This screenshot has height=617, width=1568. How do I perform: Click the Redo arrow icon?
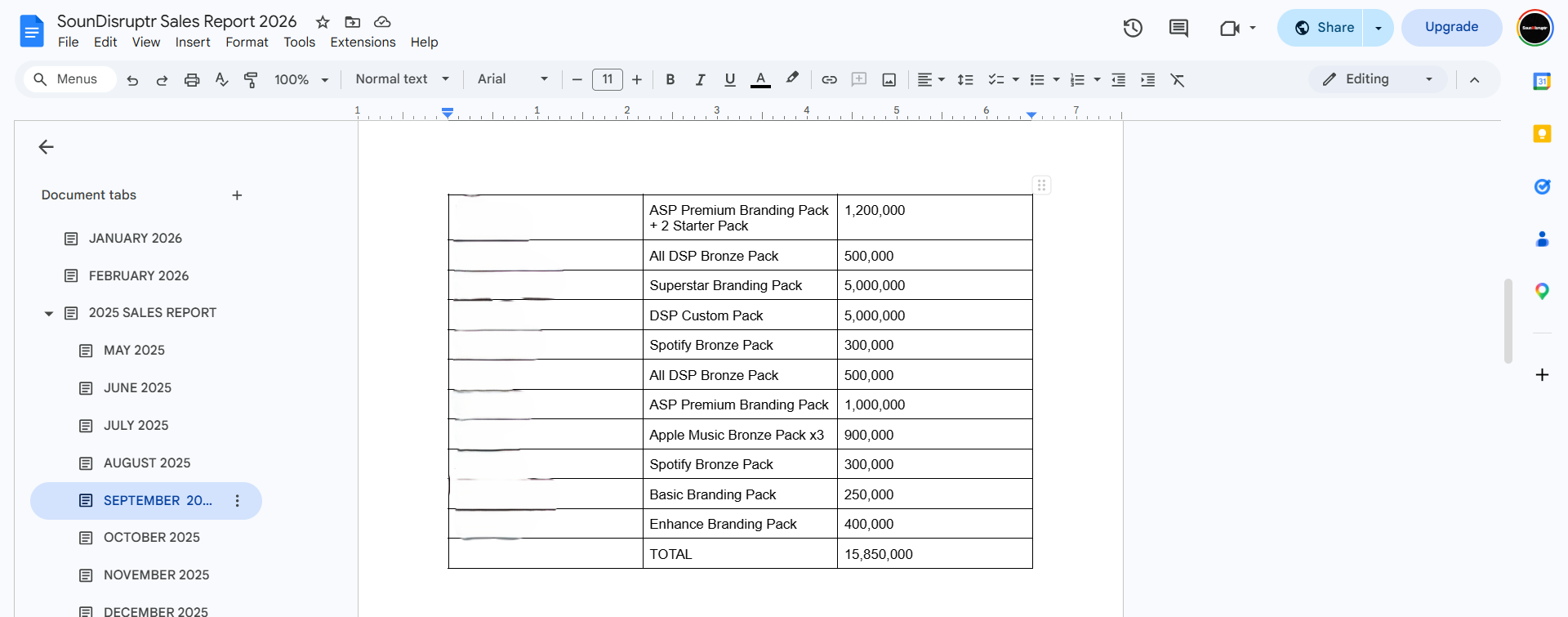click(x=162, y=79)
